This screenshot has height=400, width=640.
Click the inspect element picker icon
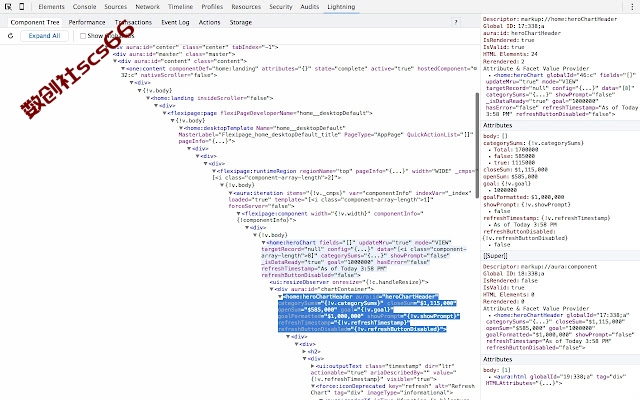pyautogui.click(x=8, y=7)
